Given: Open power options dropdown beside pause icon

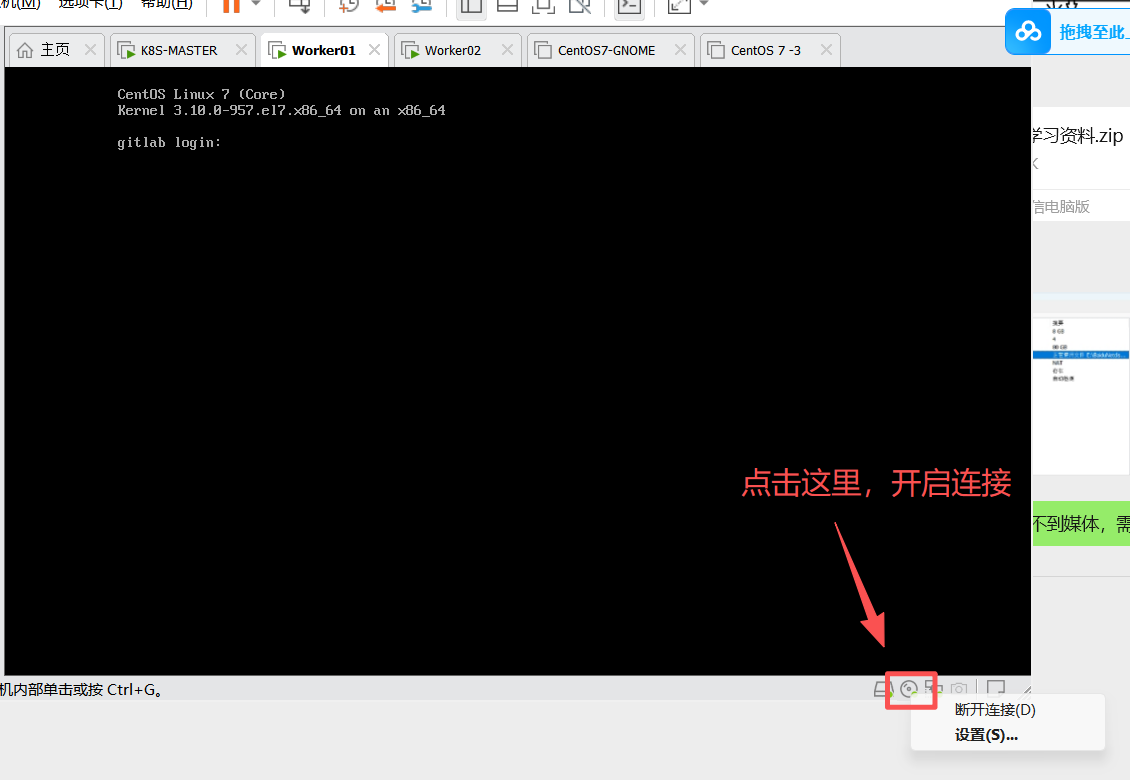Looking at the screenshot, I should click(256, 4).
